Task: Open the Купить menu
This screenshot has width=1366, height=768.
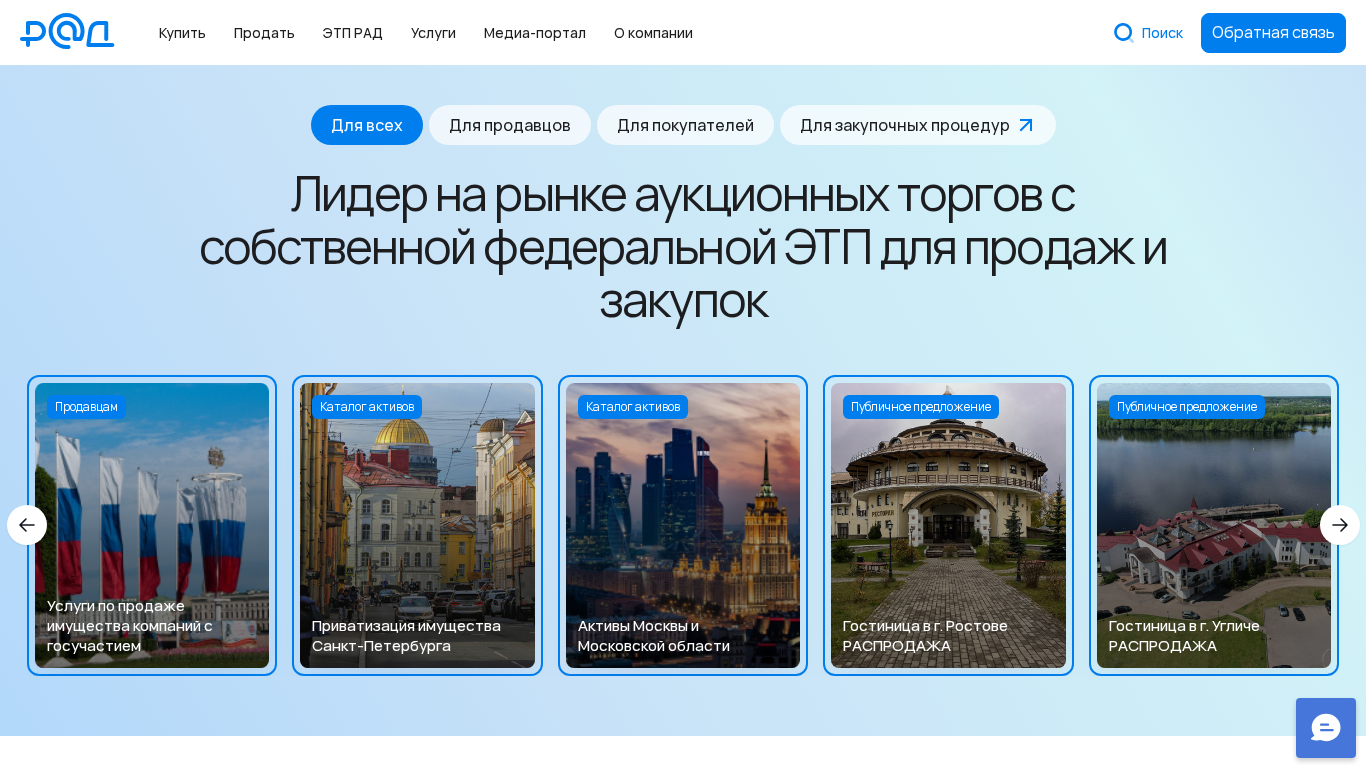Action: 182,33
